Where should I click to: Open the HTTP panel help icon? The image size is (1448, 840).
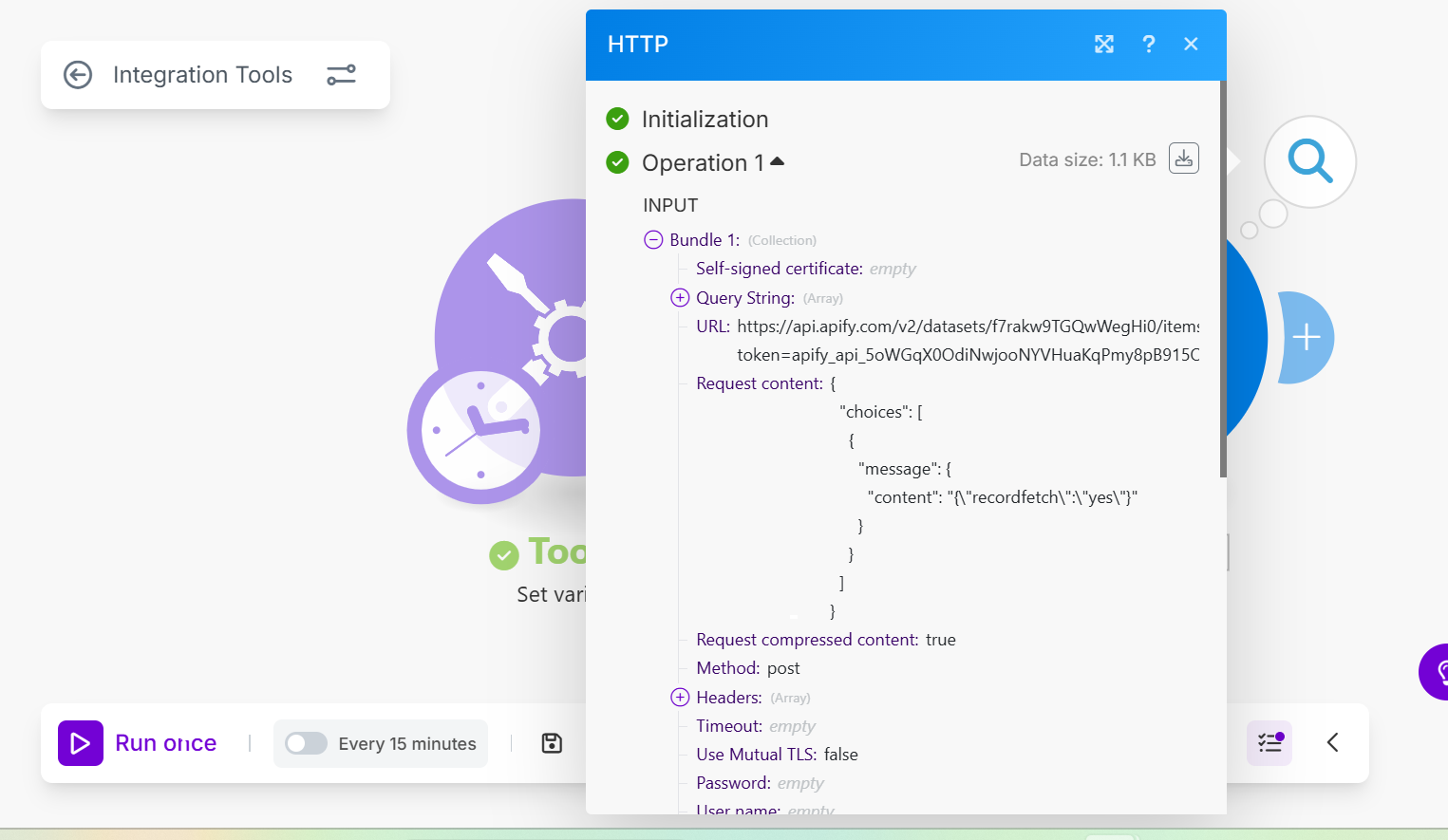[1148, 45]
